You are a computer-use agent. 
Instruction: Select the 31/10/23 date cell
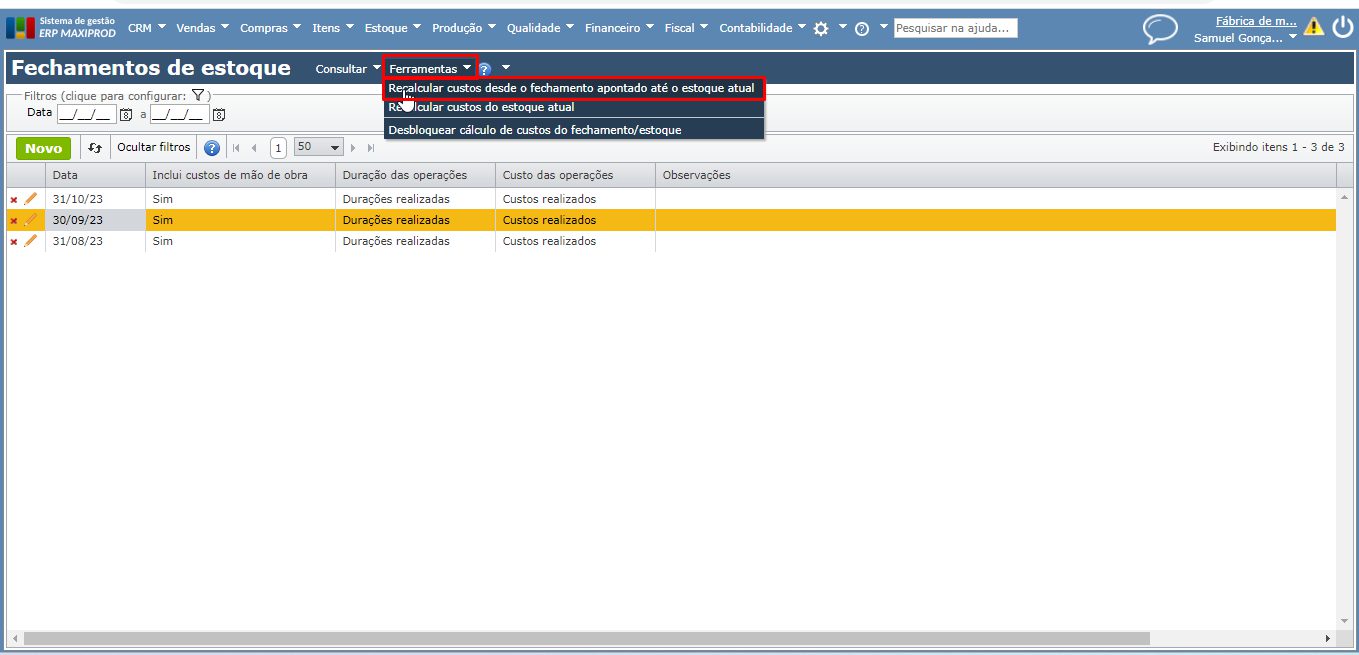pos(95,199)
